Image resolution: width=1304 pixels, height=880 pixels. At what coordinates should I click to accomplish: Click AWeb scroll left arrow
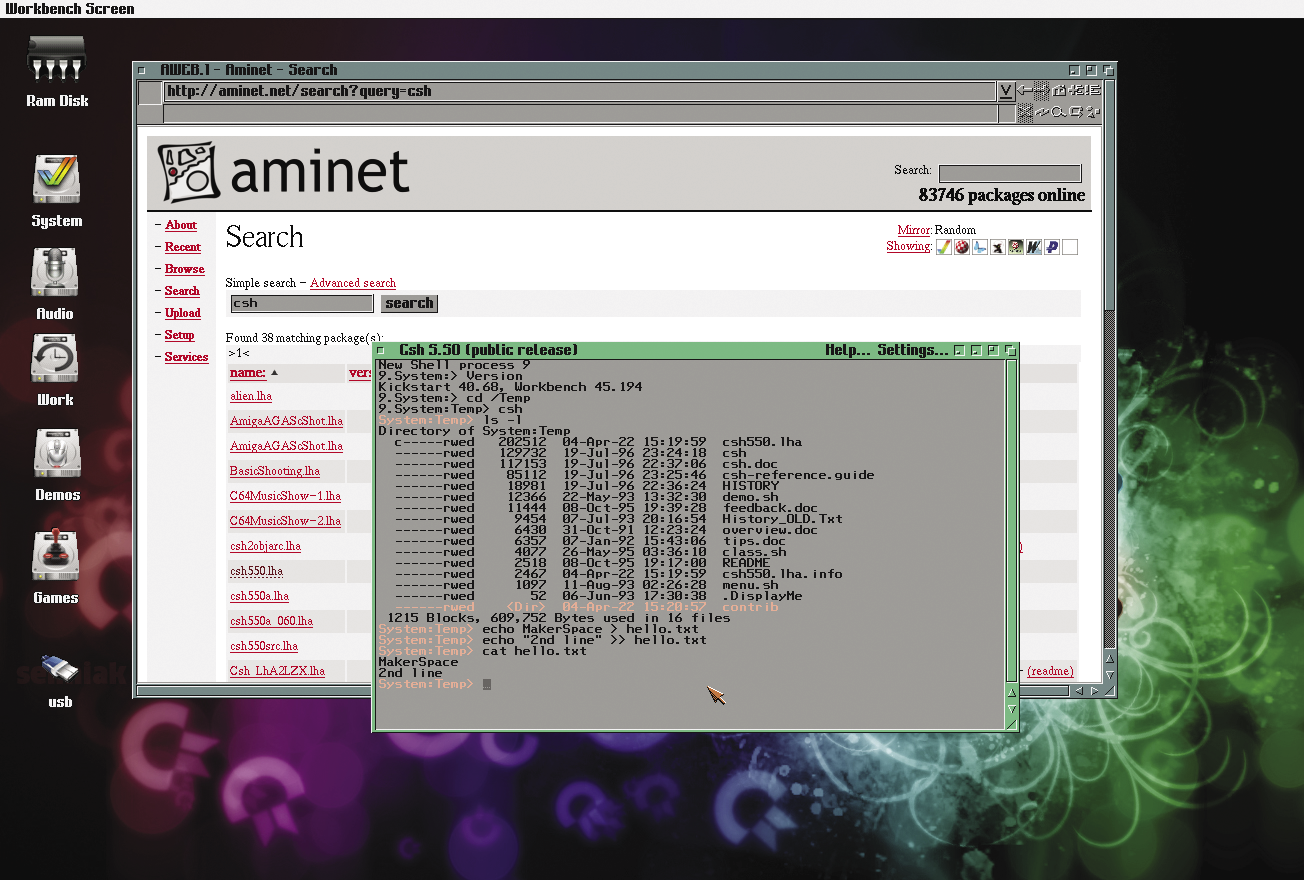[1078, 691]
